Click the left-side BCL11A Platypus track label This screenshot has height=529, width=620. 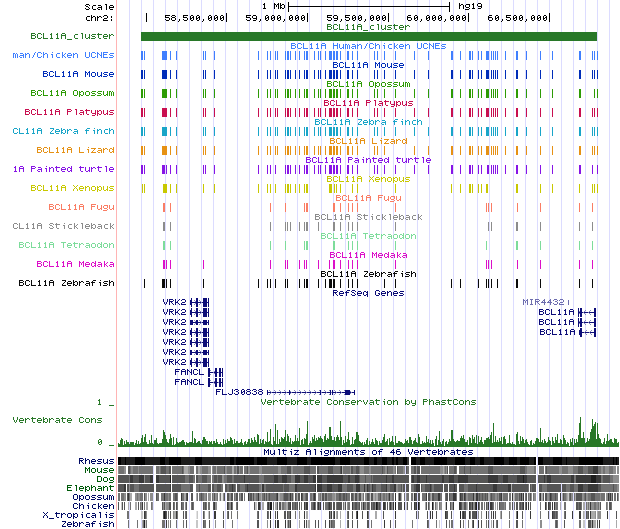[69, 112]
